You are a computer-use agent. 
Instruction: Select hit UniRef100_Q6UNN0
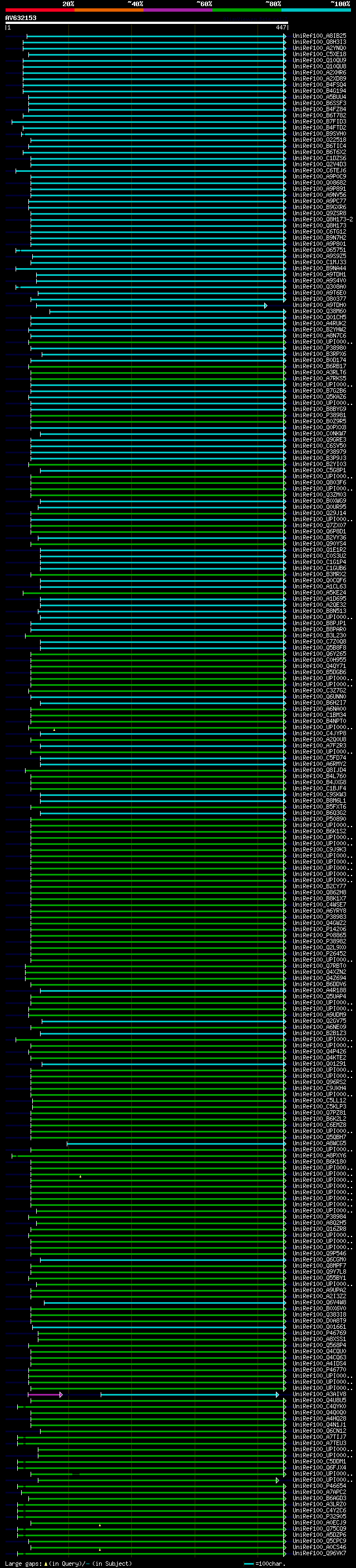tap(319, 696)
